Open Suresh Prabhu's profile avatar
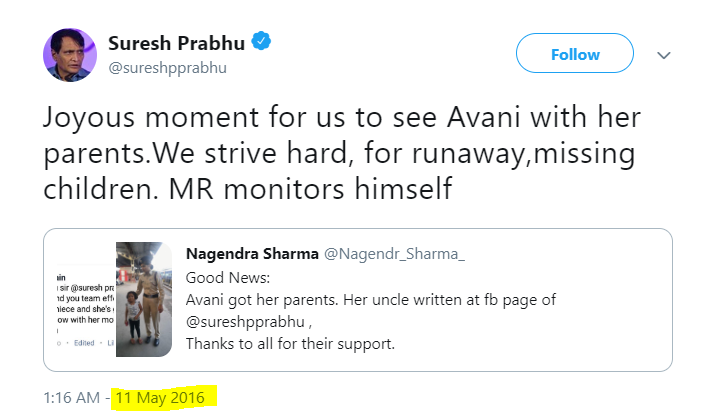Image resolution: width=705 pixels, height=417 pixels. pos(70,55)
